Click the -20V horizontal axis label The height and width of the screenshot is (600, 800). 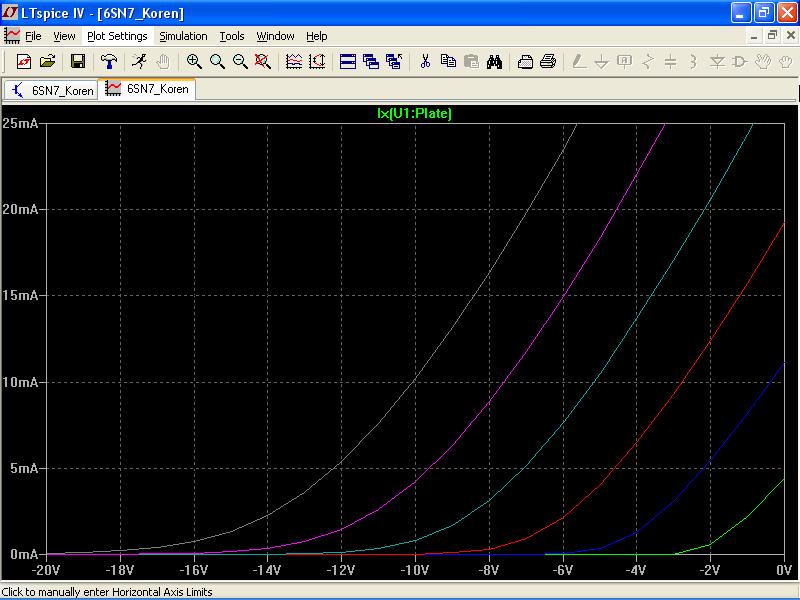[45, 570]
